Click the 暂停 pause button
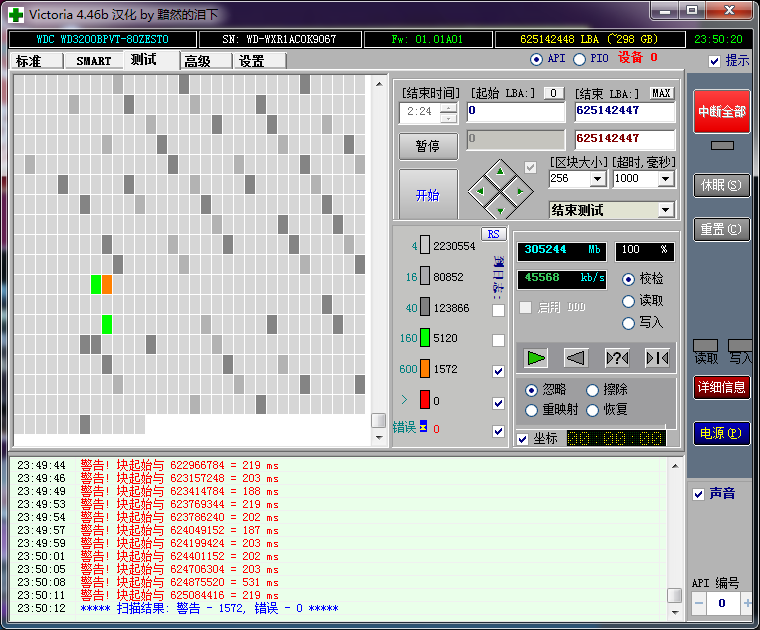 pyautogui.click(x=428, y=146)
